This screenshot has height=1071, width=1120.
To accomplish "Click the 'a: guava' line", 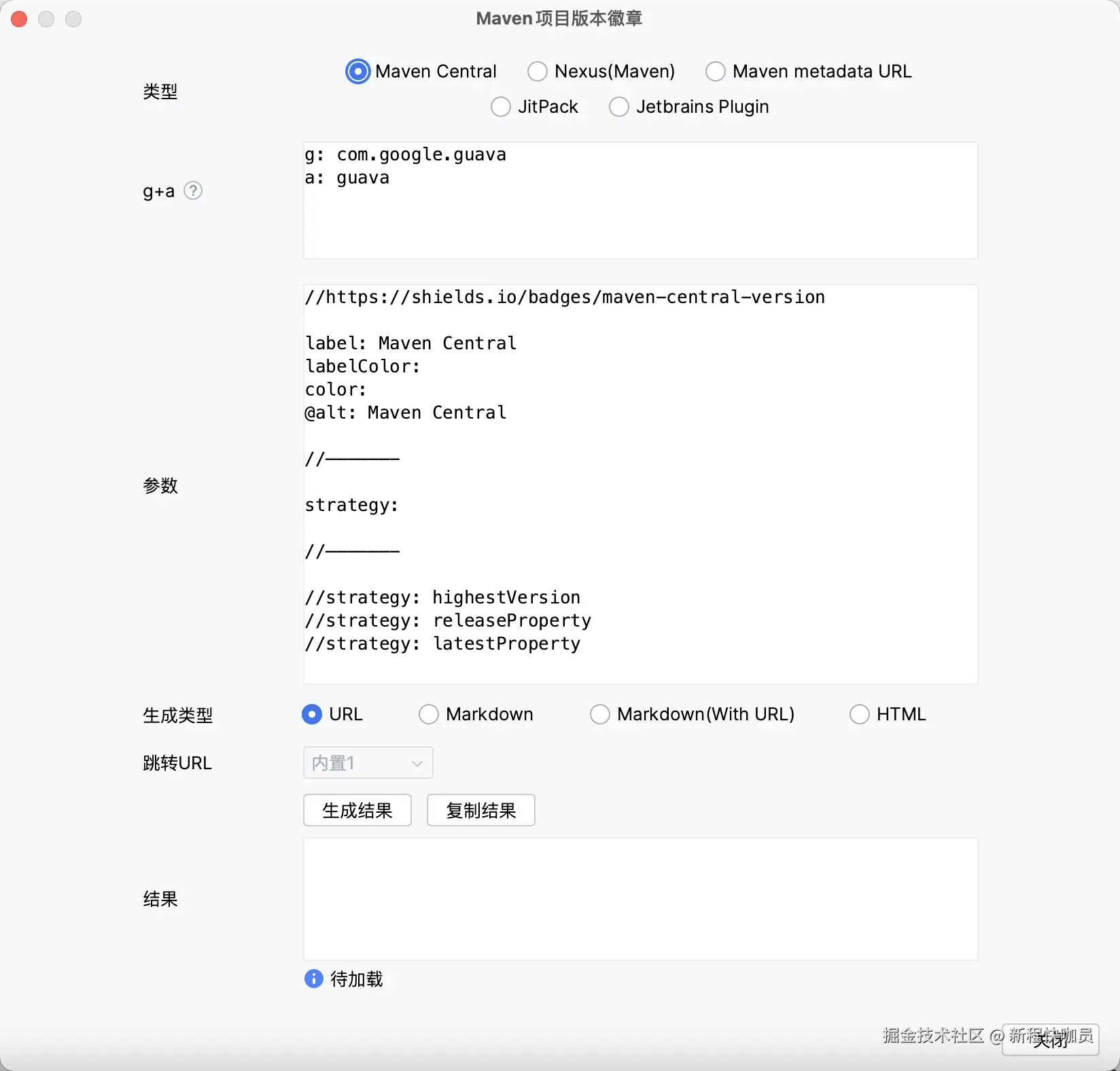I will pos(347,178).
